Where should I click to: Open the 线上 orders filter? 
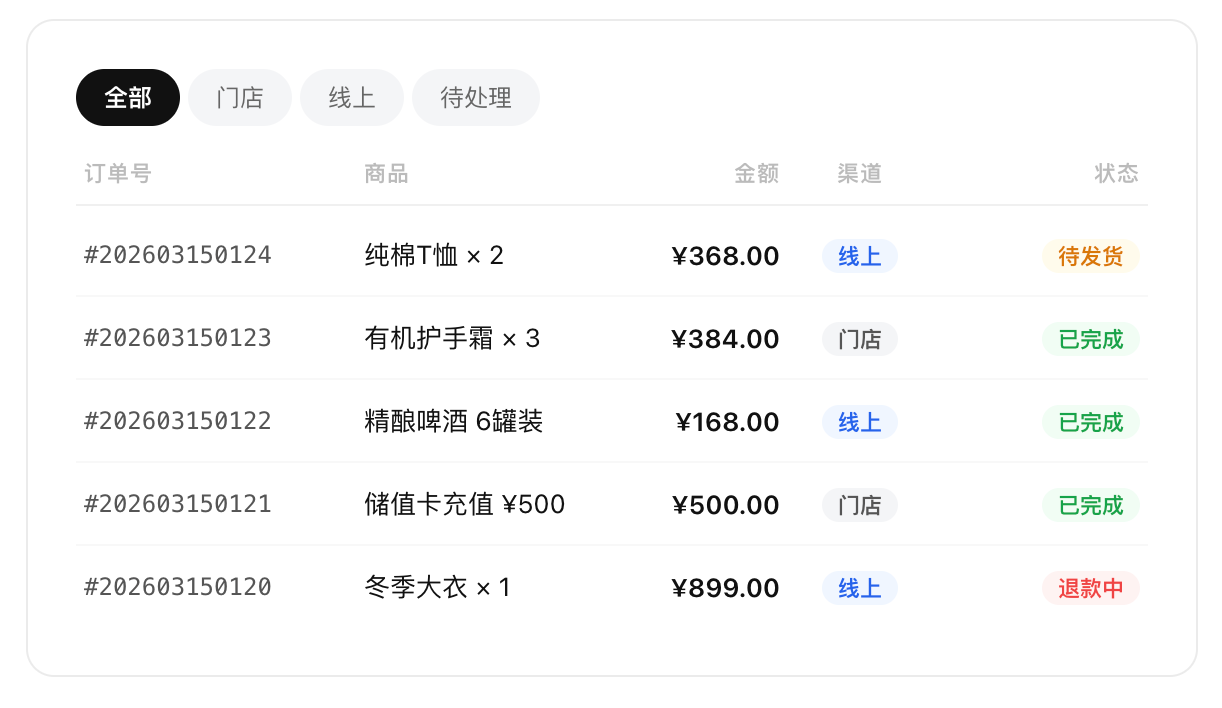pyautogui.click(x=351, y=97)
